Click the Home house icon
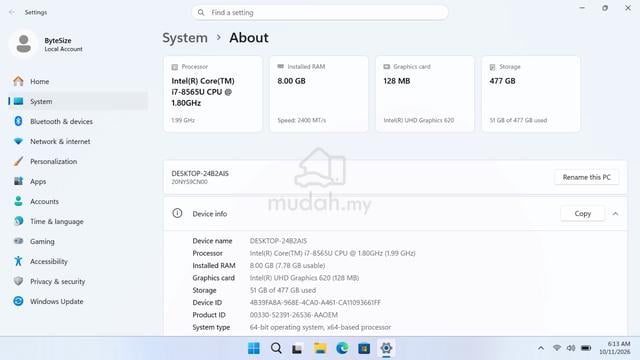Screen dimensions: 640x360 point(18,81)
